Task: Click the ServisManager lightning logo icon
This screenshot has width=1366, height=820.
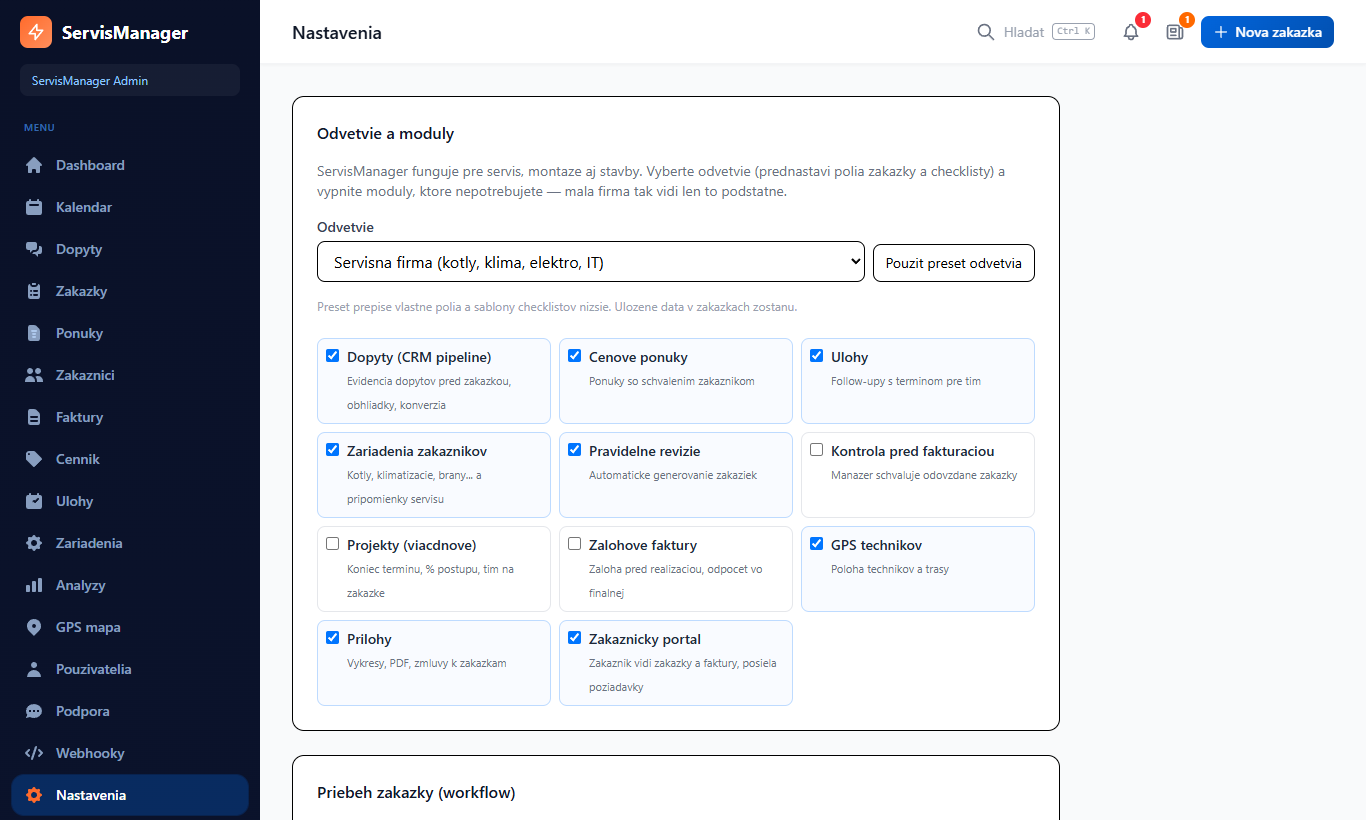Action: tap(36, 32)
